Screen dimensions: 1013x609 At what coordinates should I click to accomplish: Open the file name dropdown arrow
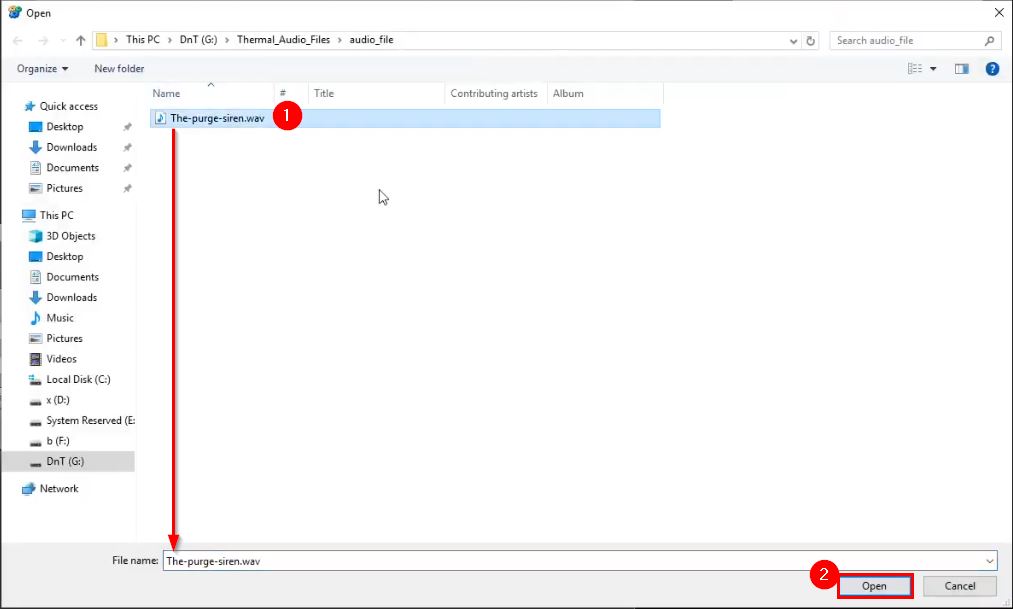click(989, 561)
